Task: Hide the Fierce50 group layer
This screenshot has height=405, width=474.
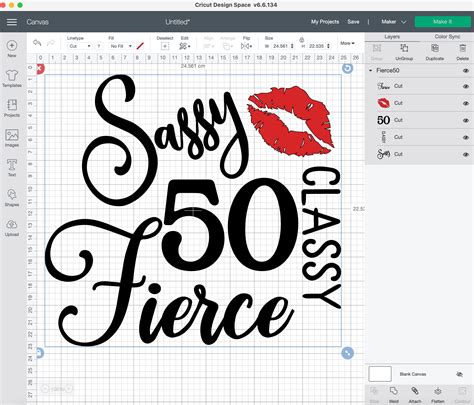Action: click(466, 71)
